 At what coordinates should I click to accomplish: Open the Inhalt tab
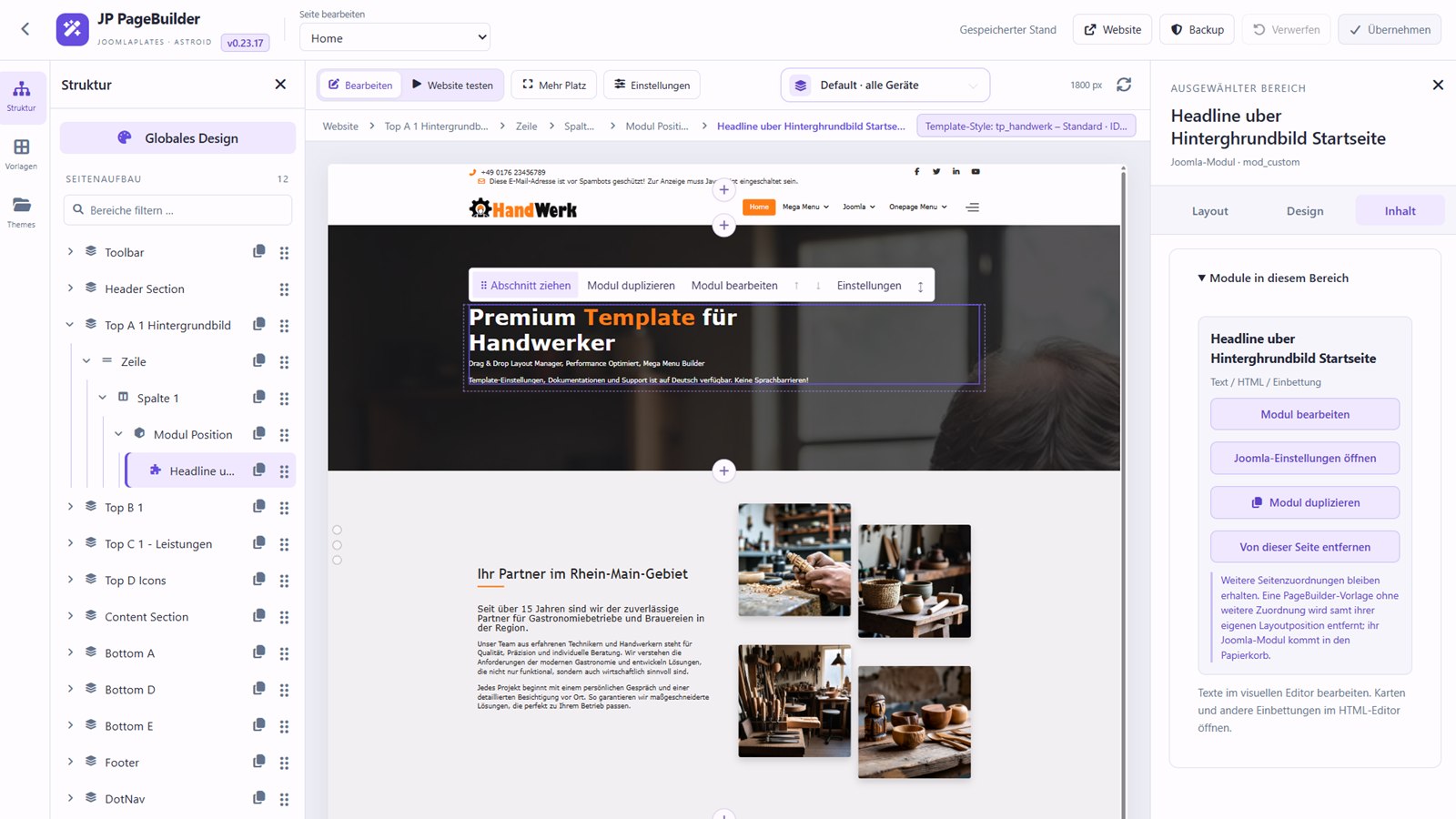pos(1400,210)
